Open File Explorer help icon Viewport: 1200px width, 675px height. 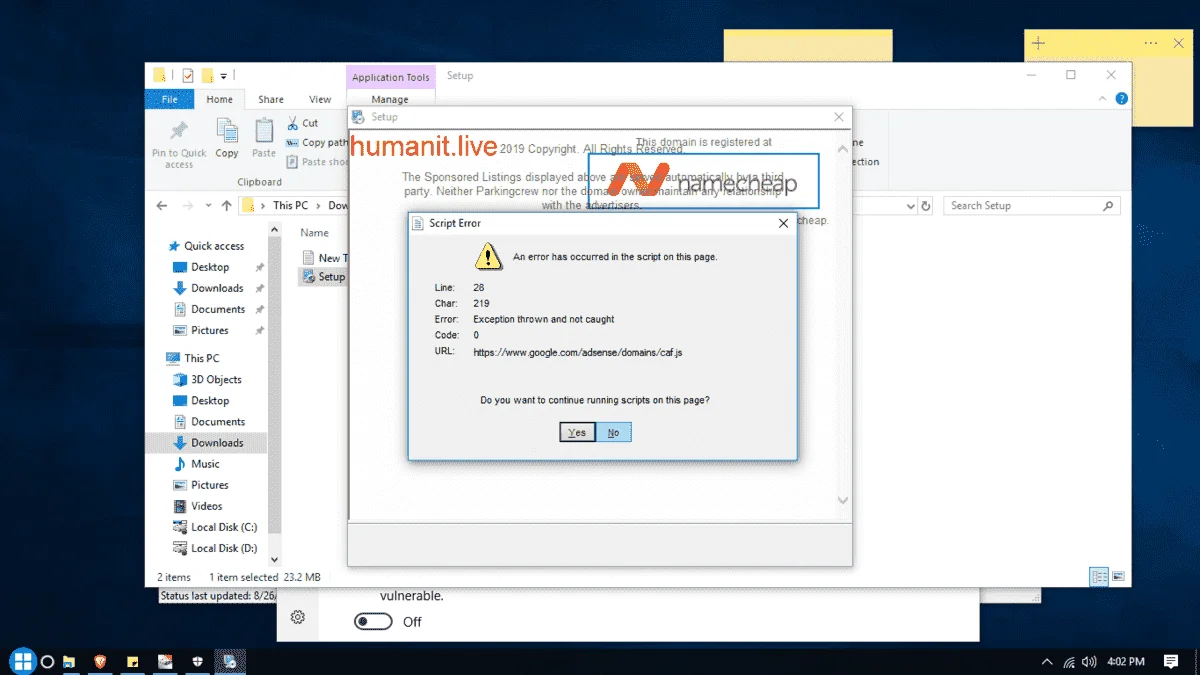[1121, 99]
